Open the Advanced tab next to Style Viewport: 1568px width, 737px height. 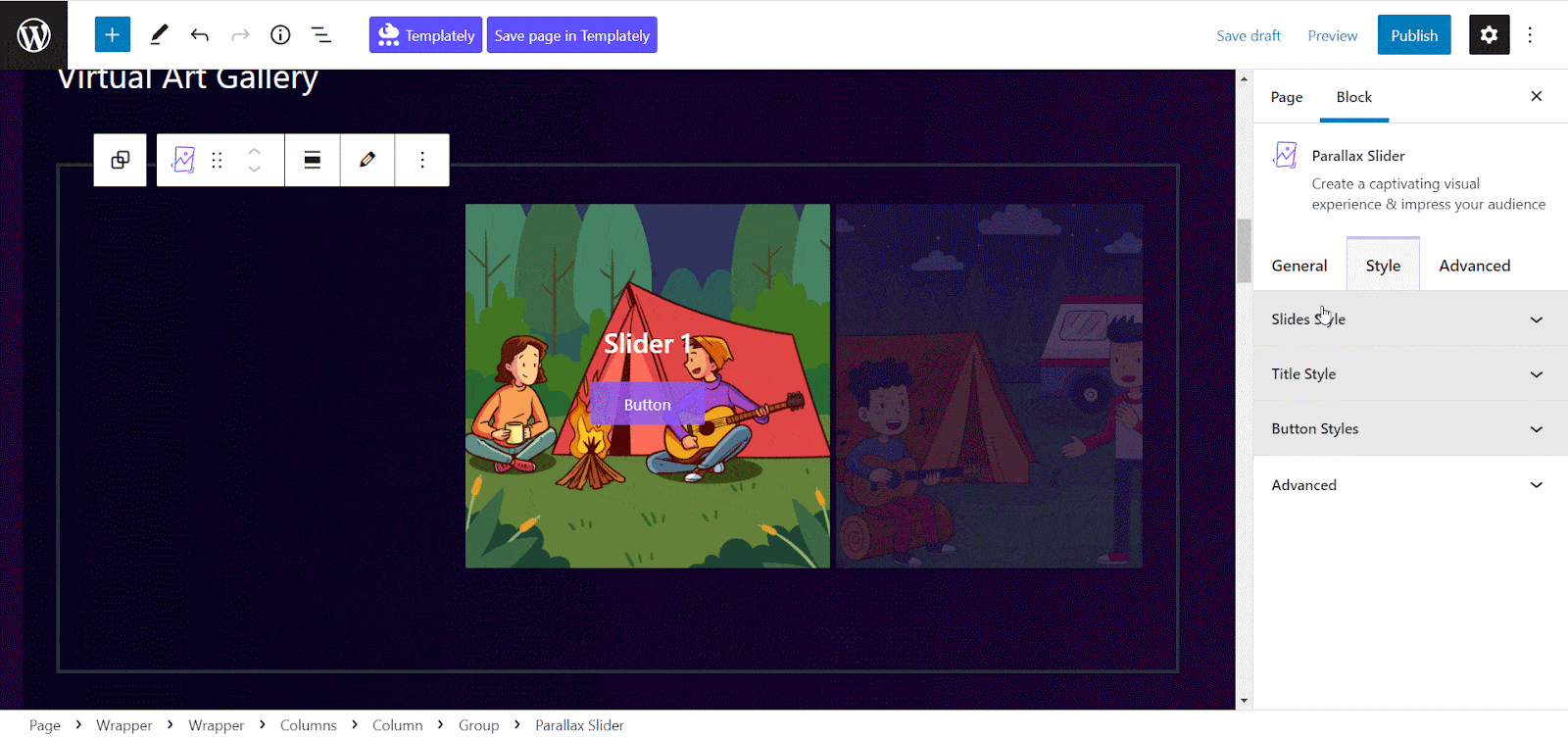tap(1475, 266)
